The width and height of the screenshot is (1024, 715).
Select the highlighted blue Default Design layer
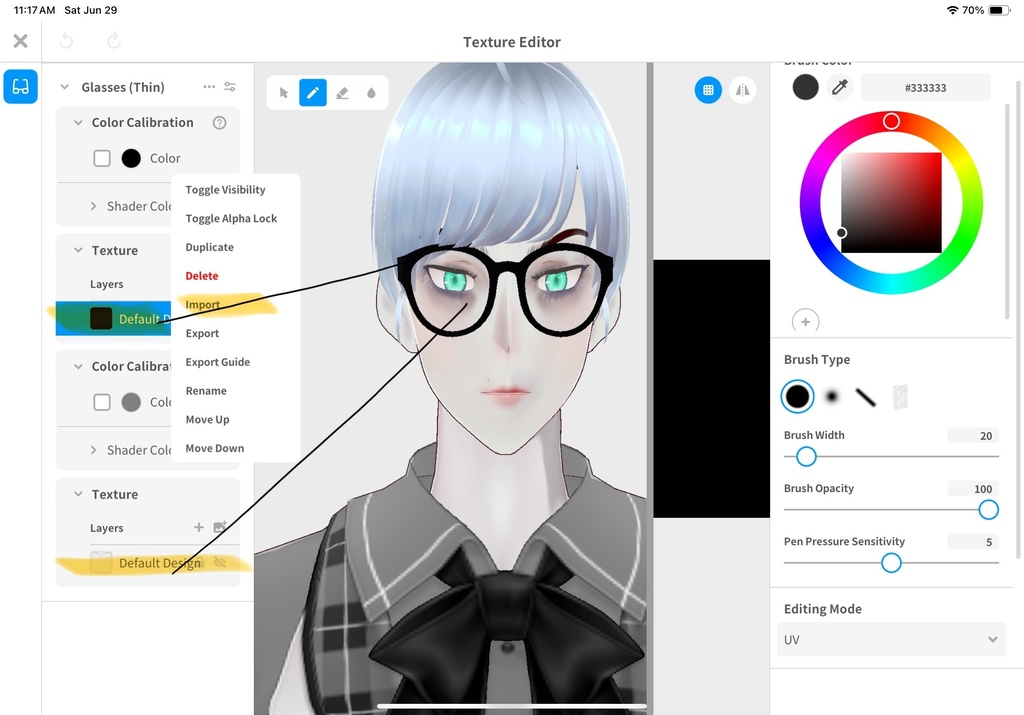pyautogui.click(x=114, y=319)
